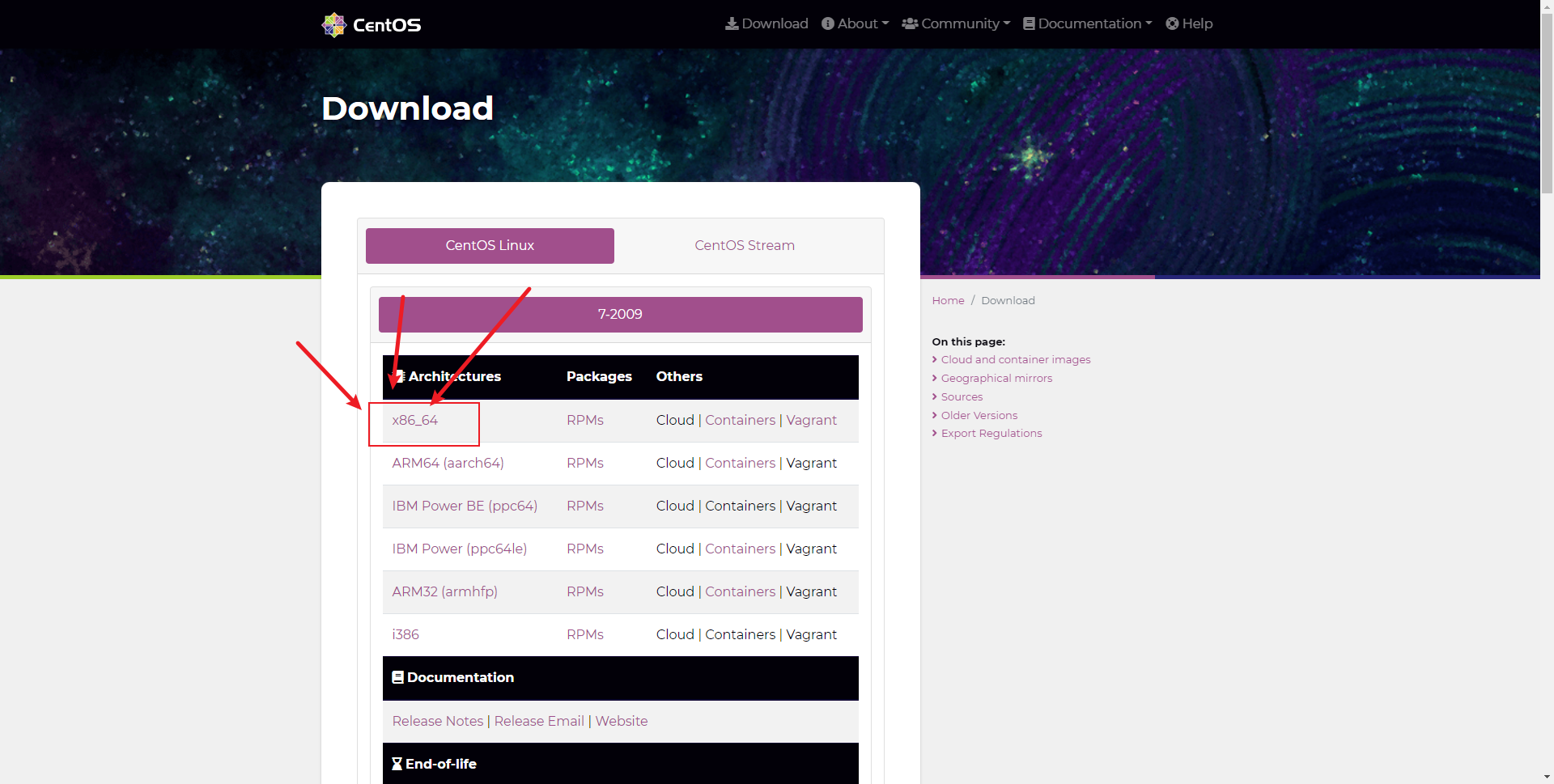Collapse the 7-2009 version section

pos(620,314)
